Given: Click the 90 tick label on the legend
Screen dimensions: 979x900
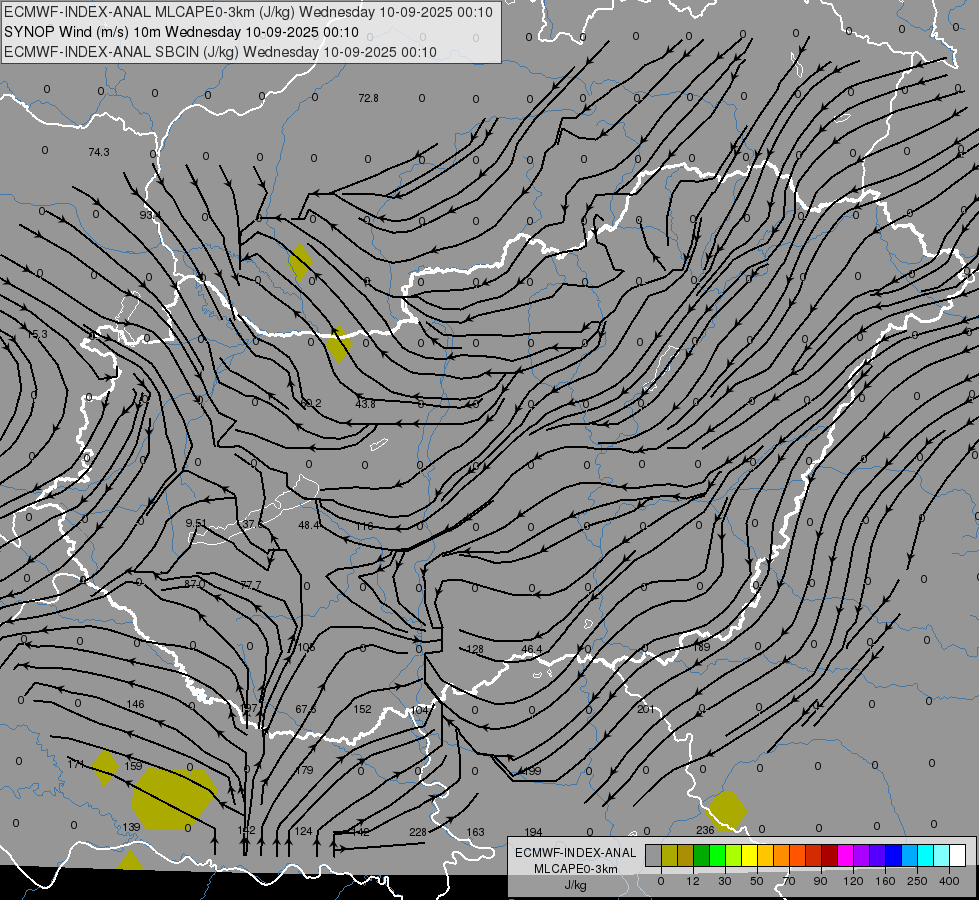Looking at the screenshot, I should pyautogui.click(x=821, y=881).
